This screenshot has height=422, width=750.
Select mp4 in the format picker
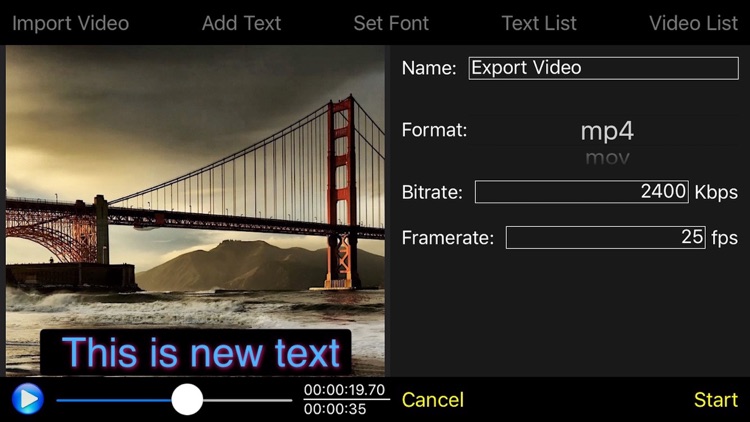click(x=607, y=131)
